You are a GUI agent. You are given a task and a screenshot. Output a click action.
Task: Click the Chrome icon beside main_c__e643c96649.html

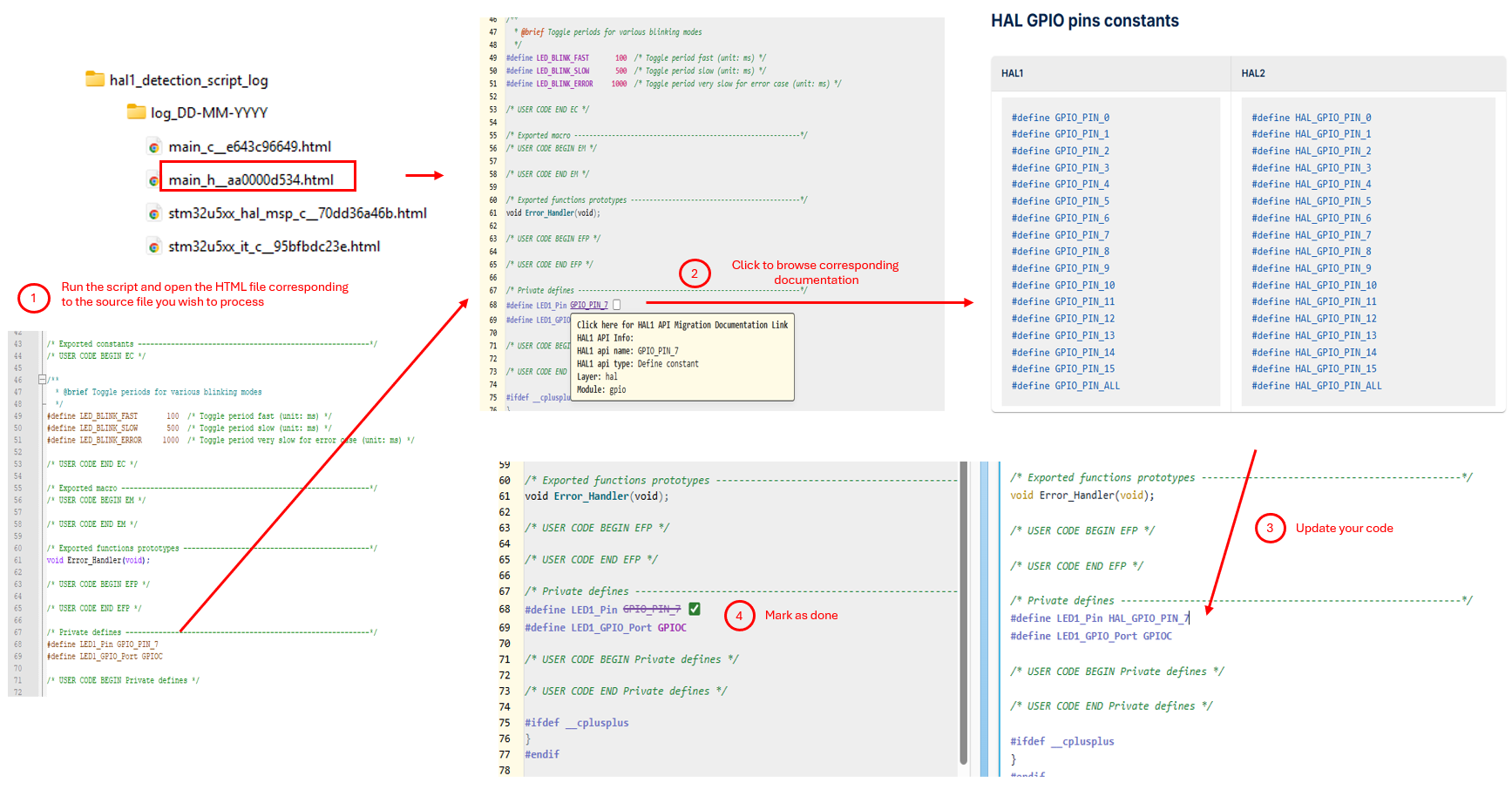(154, 147)
